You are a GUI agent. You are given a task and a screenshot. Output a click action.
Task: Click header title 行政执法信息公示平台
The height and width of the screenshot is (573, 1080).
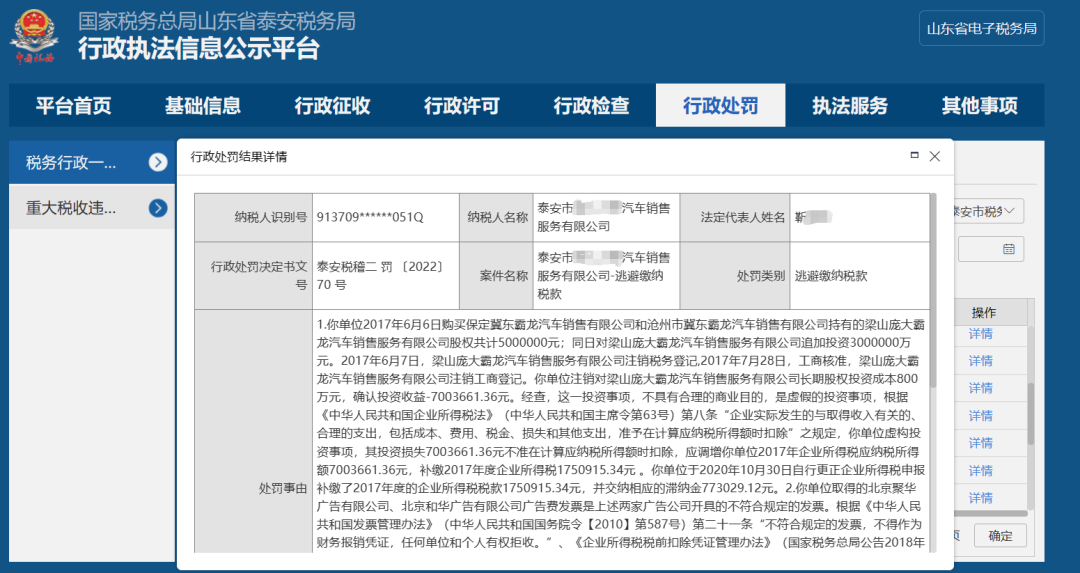pos(198,49)
